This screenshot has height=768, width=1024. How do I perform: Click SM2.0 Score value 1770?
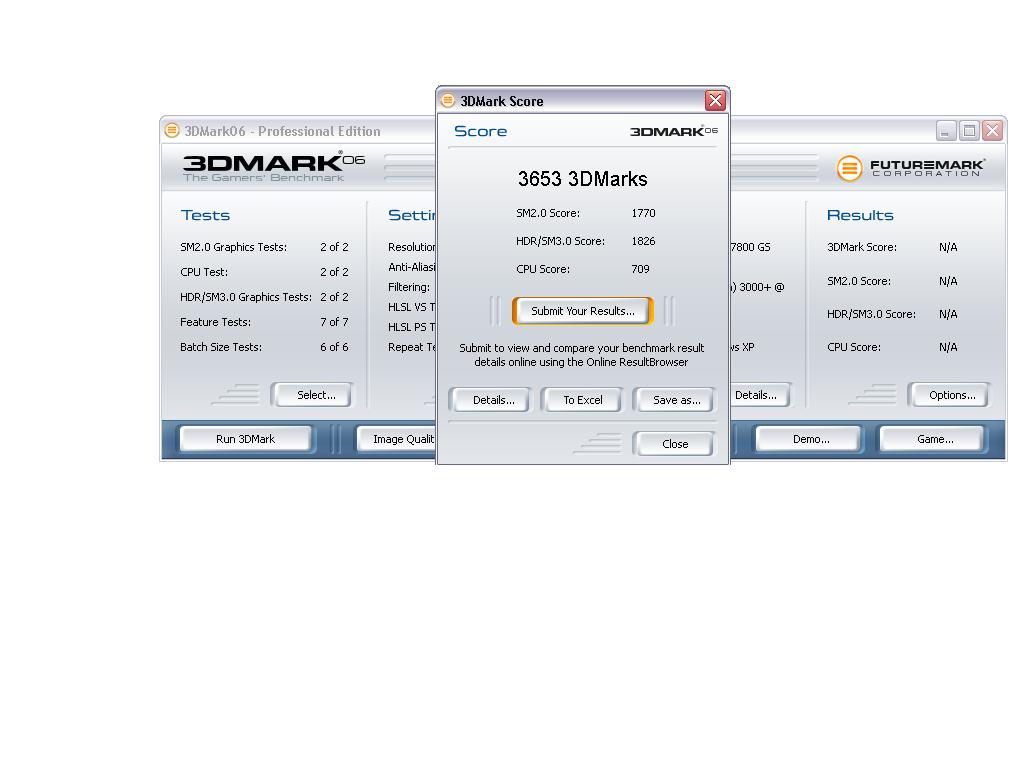tap(643, 213)
